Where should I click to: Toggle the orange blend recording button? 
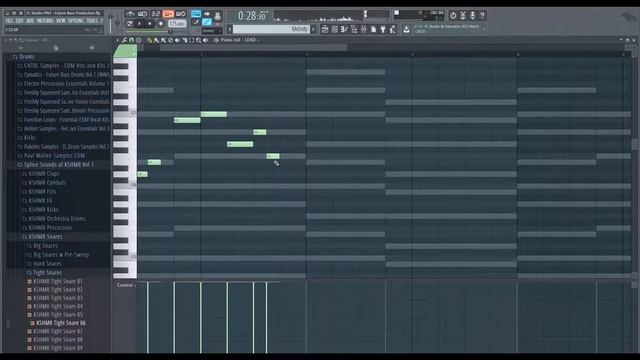coord(168,14)
